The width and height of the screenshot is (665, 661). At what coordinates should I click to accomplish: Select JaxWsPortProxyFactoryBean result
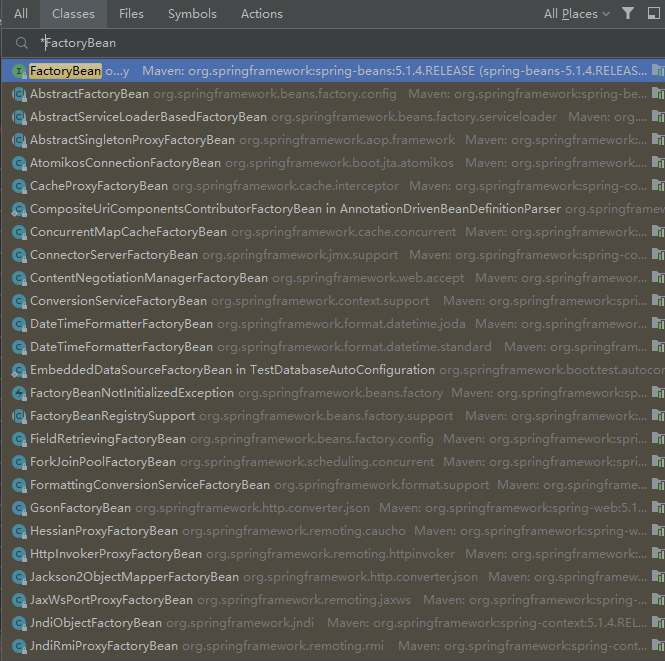click(333, 600)
